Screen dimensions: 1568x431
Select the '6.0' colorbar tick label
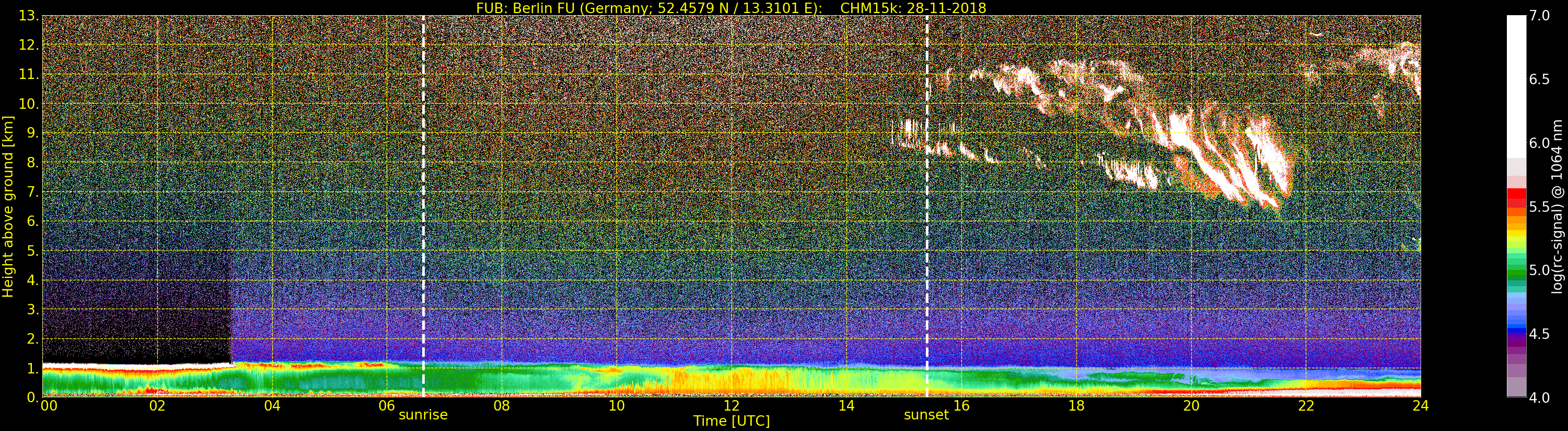1540,143
